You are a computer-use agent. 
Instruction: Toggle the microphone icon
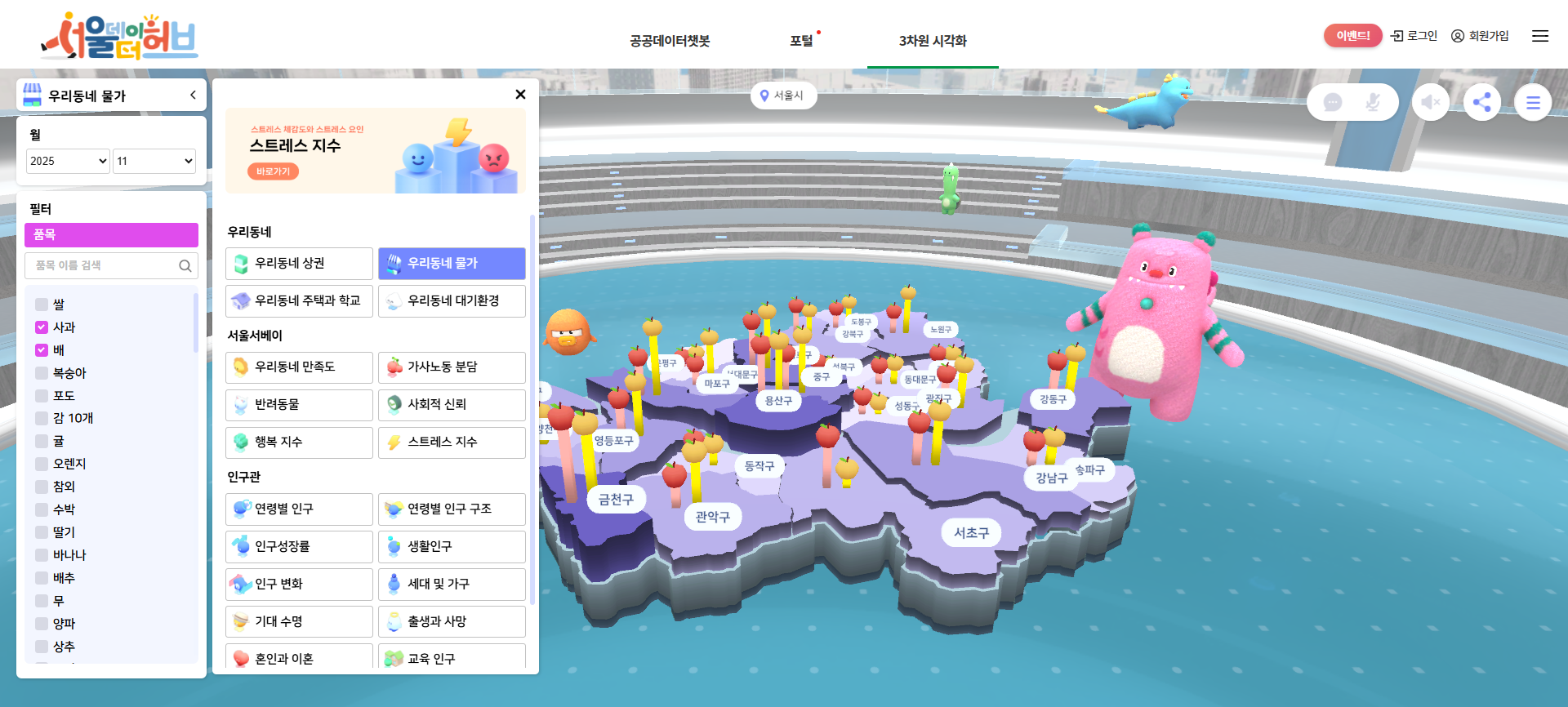[x=1374, y=103]
